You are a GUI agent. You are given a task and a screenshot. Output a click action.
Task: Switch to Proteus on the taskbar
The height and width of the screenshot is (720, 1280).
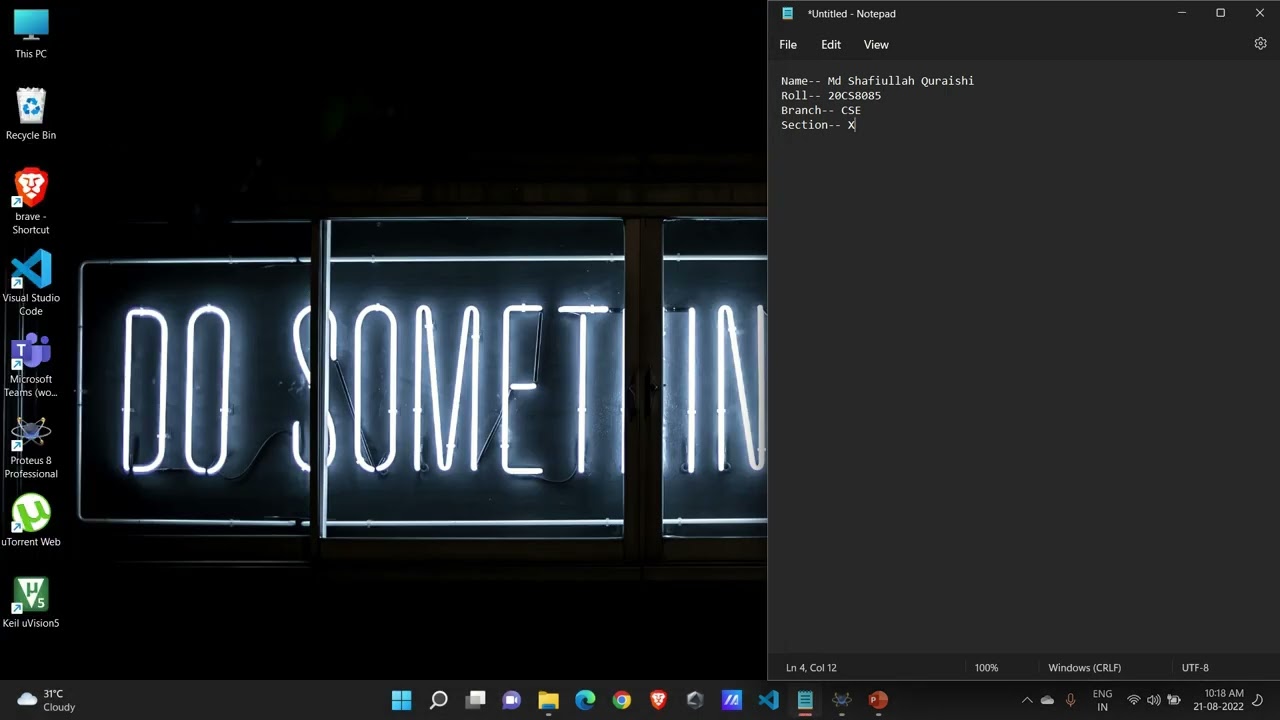842,700
